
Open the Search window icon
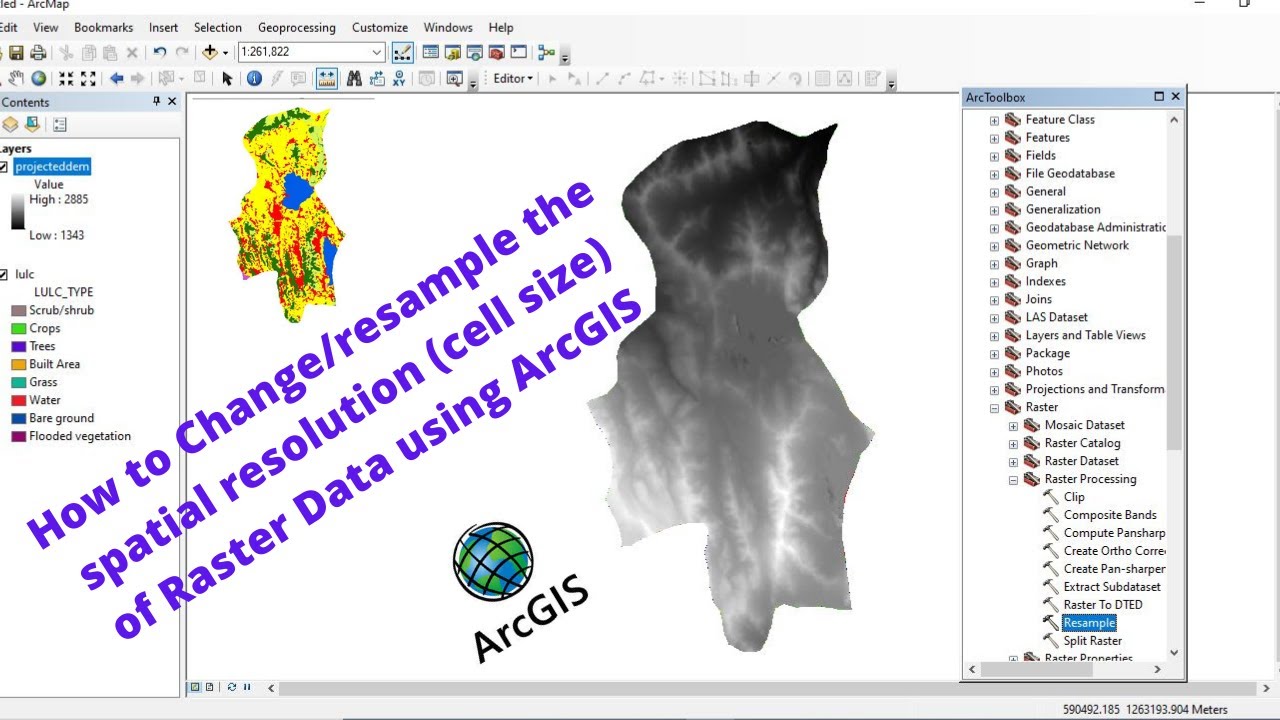[x=475, y=52]
